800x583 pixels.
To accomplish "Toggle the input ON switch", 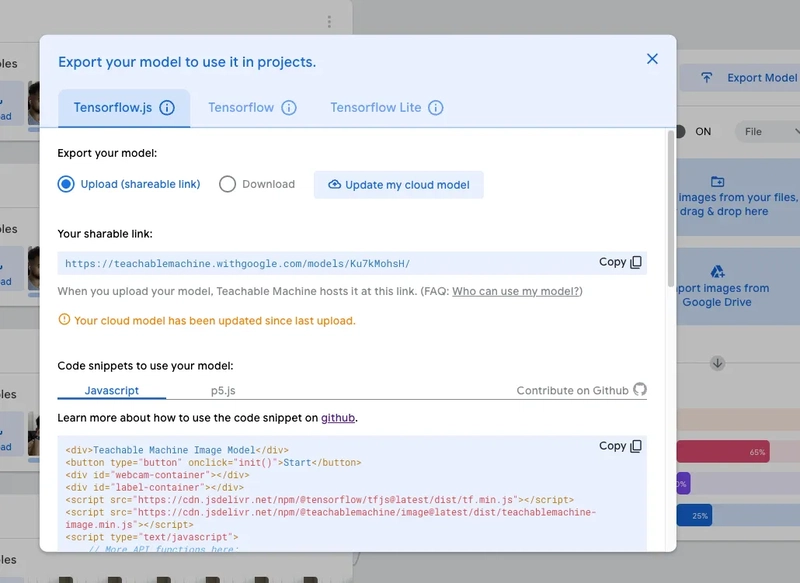I will click(x=682, y=131).
